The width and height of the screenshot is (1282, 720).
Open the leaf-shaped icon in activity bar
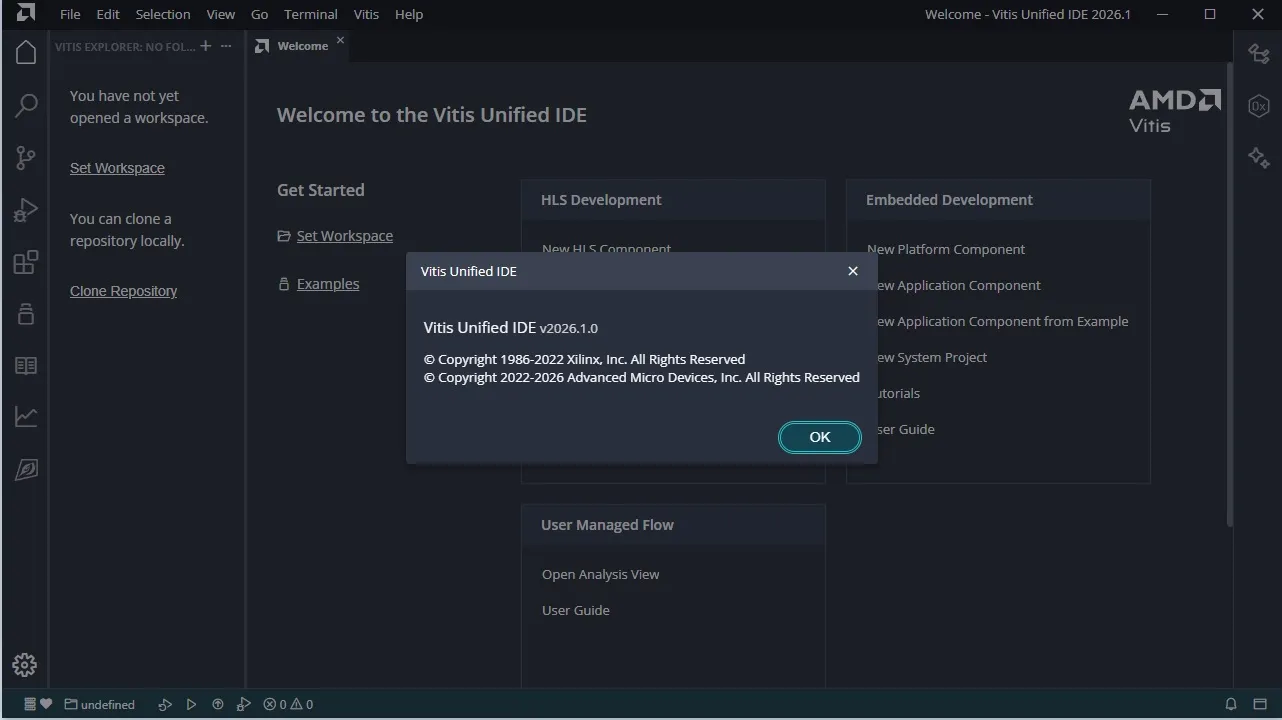click(26, 469)
